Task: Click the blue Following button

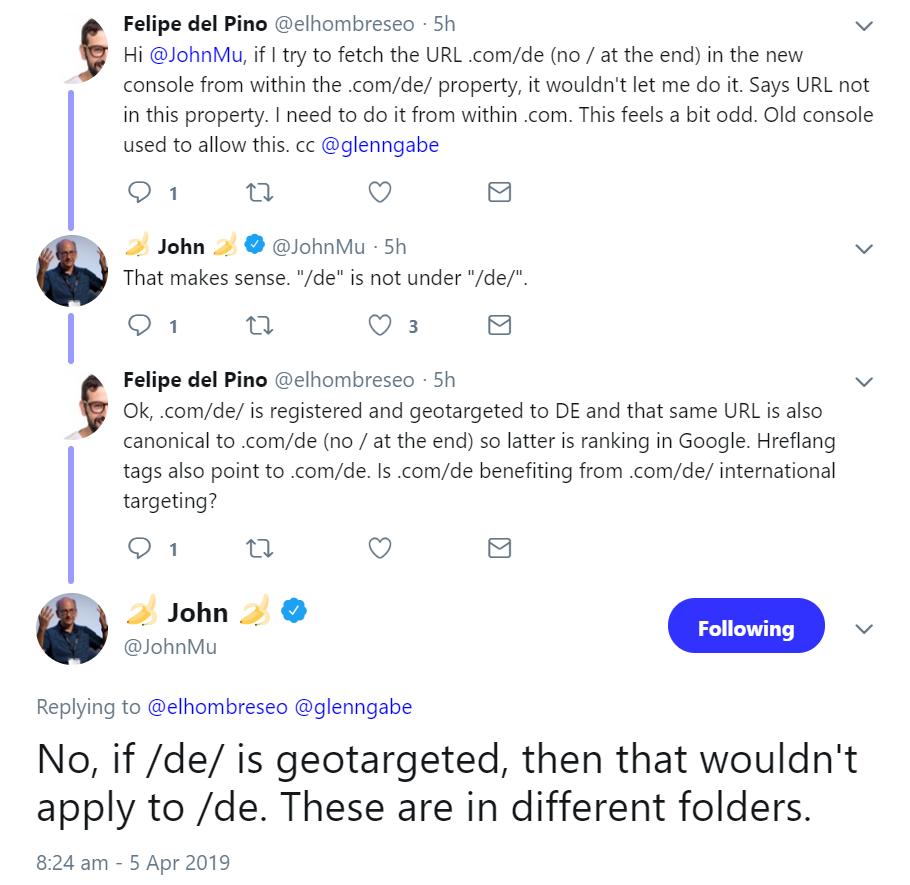Action: tap(745, 628)
